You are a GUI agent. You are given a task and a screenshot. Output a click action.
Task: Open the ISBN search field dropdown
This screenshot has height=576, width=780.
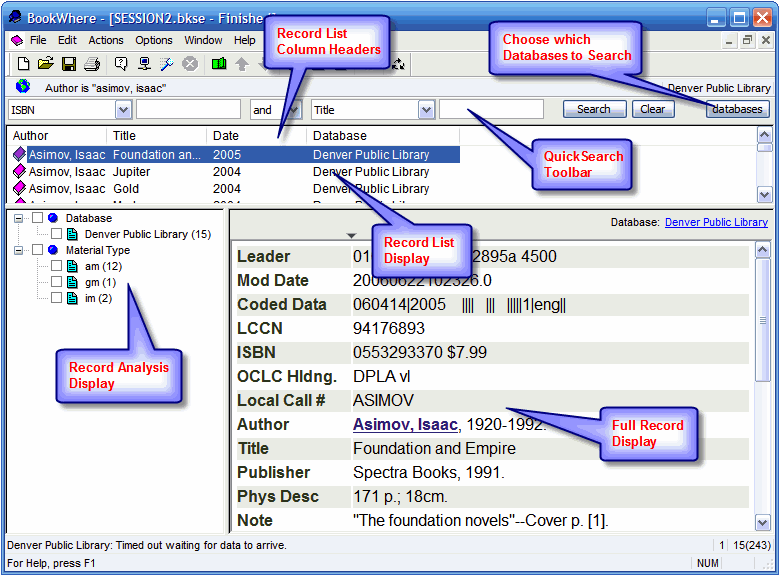click(x=123, y=109)
